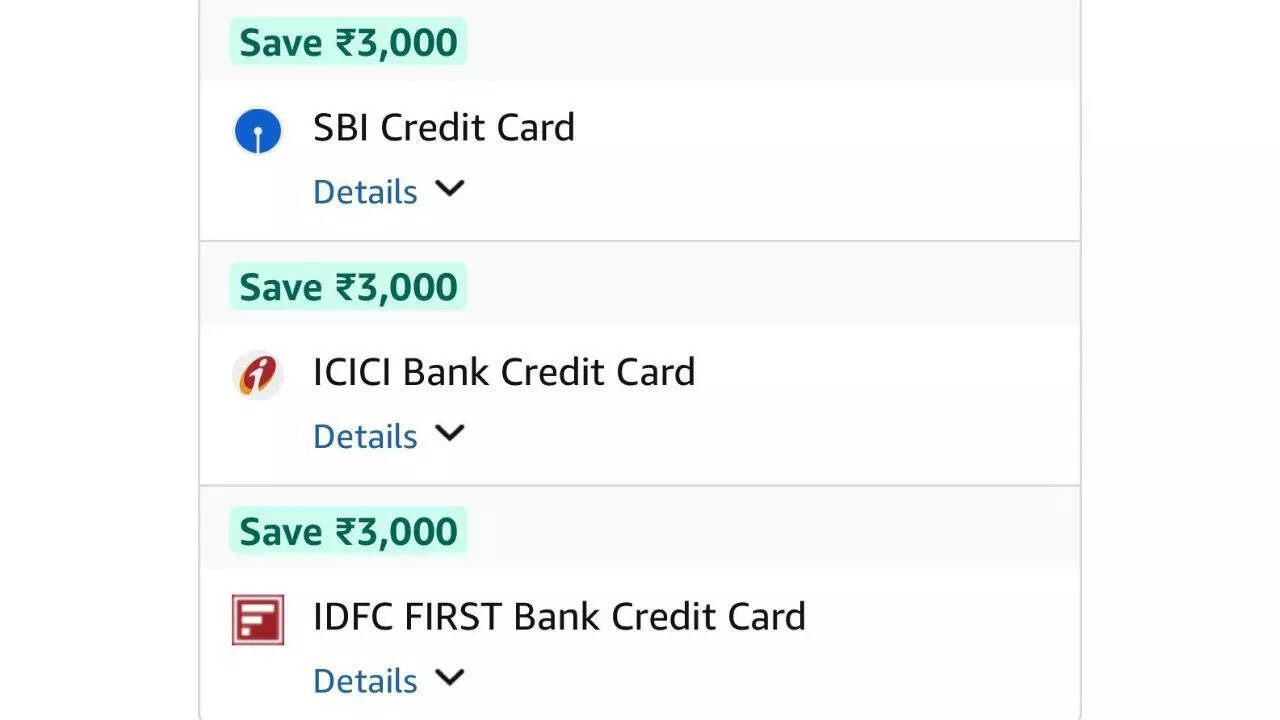Click the chevron next to SBI Details
The width and height of the screenshot is (1280, 720).
449,190
